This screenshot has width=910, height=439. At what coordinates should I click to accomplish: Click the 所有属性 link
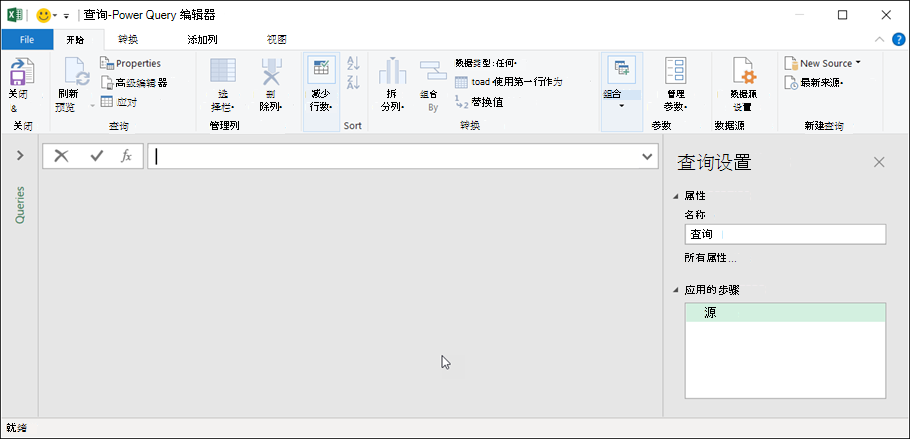pos(710,258)
